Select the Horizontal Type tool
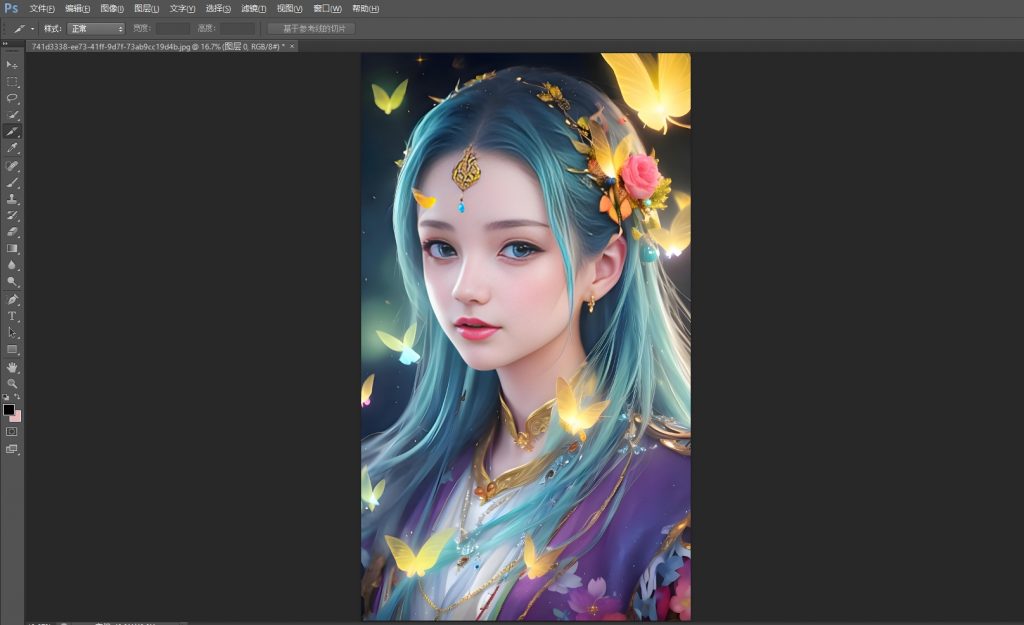Screen dimensions: 1024x625 [x=12, y=316]
